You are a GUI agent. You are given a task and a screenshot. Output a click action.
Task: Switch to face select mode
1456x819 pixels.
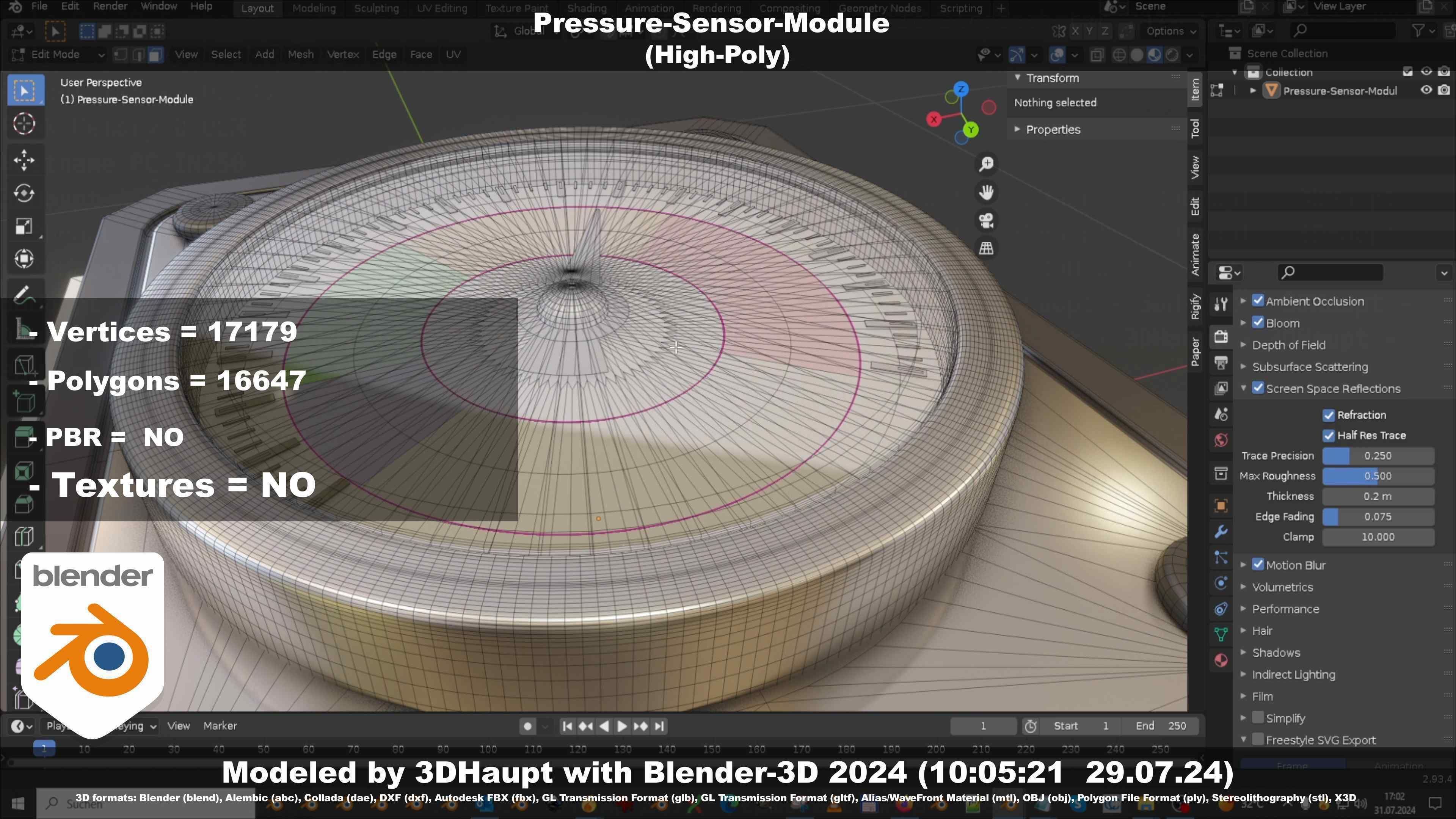coord(155,54)
